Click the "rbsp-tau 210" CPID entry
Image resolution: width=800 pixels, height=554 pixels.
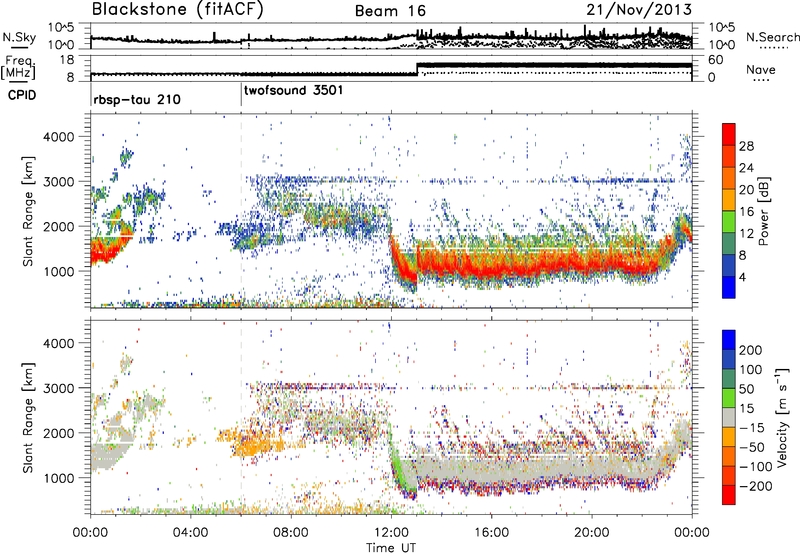137,99
